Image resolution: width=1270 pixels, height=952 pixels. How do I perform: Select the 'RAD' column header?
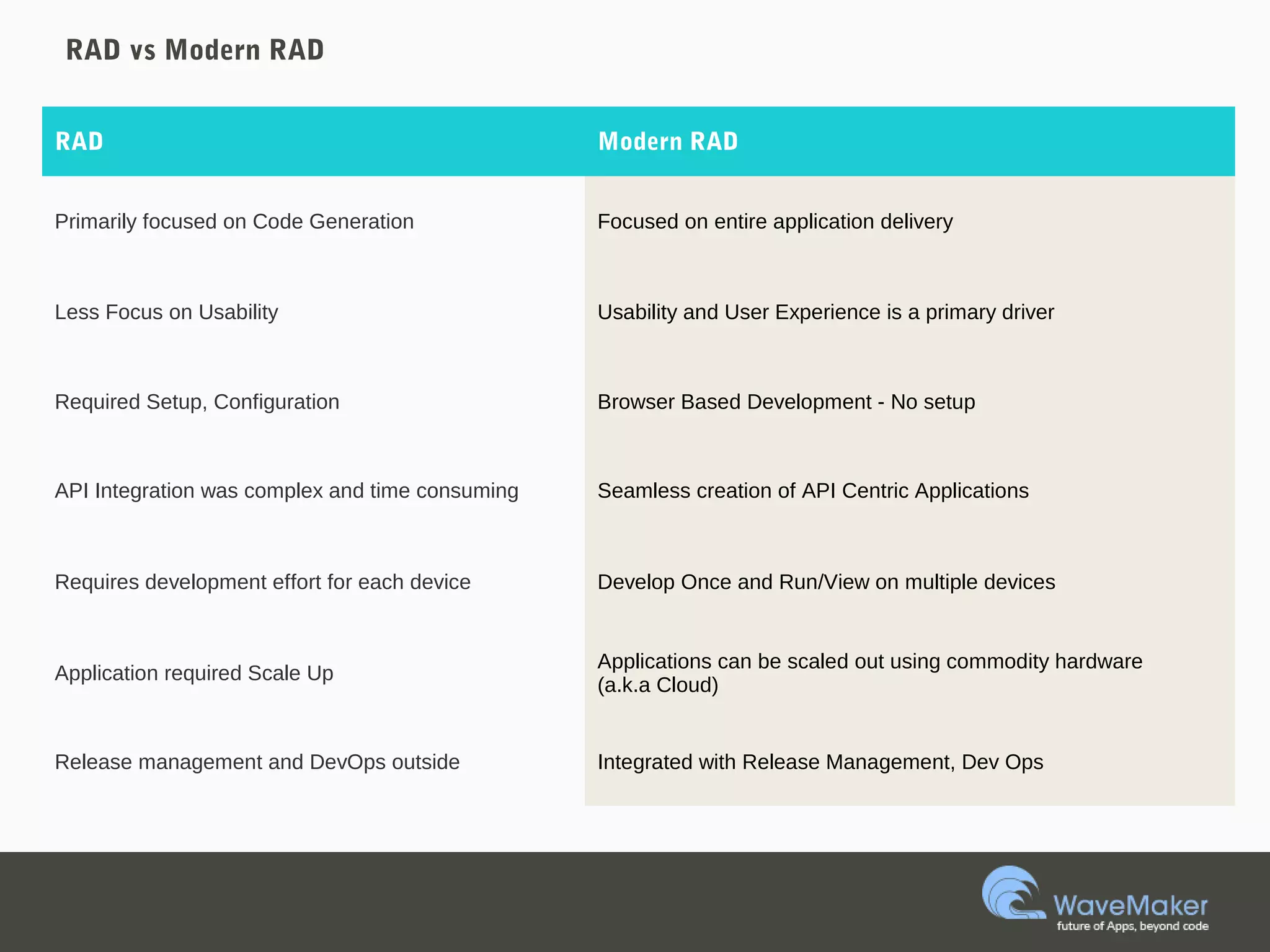pos(79,141)
